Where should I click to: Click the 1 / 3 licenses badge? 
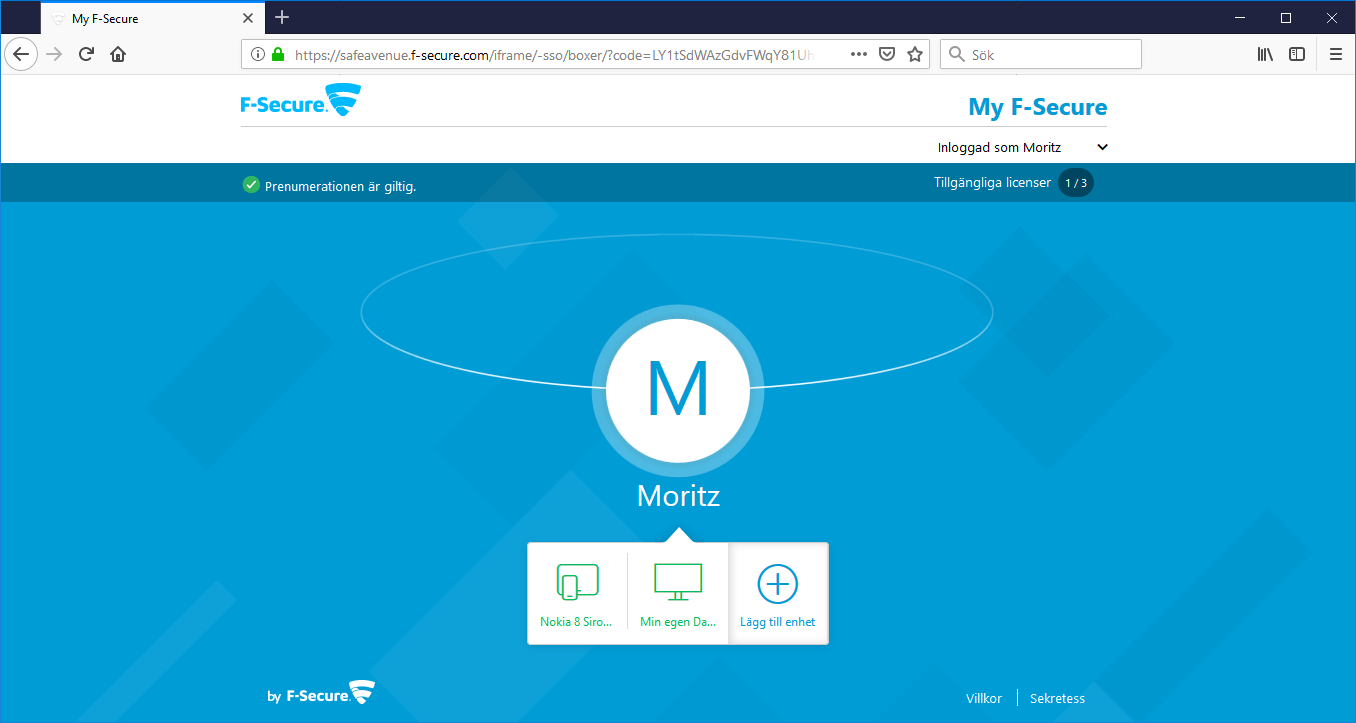(1076, 183)
